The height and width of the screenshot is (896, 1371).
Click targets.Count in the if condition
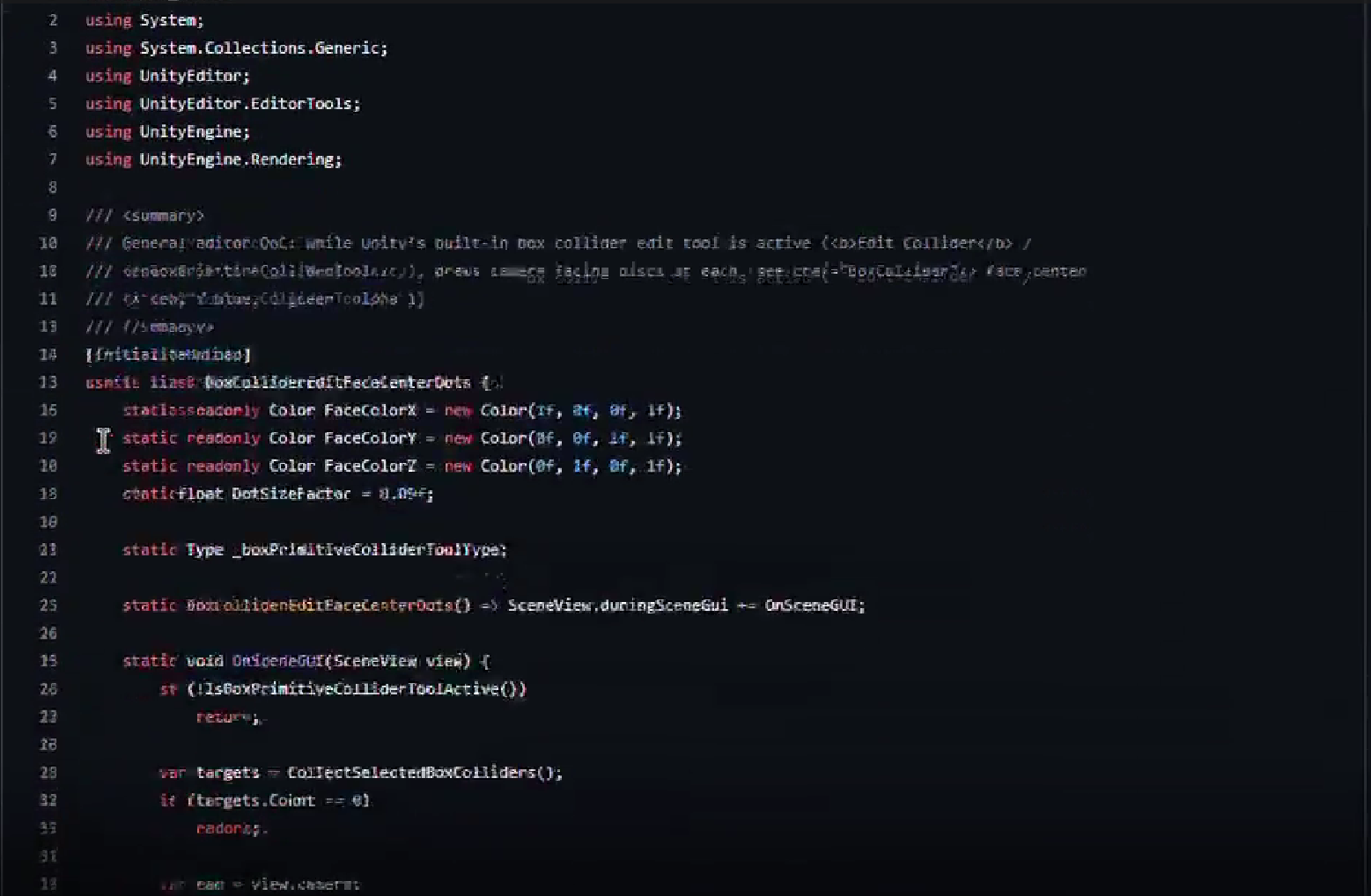[x=254, y=801]
